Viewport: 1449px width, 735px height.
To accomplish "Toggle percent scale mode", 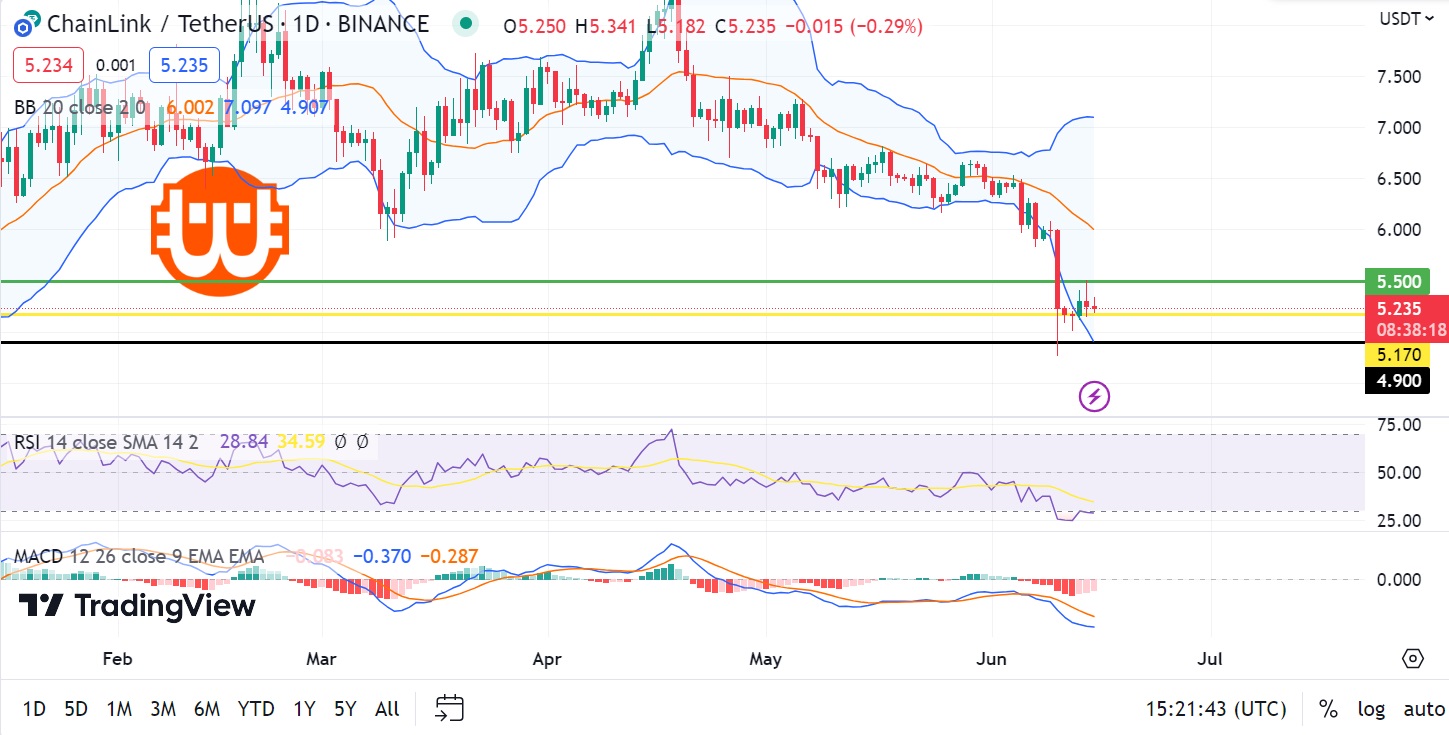I will (x=1328, y=709).
